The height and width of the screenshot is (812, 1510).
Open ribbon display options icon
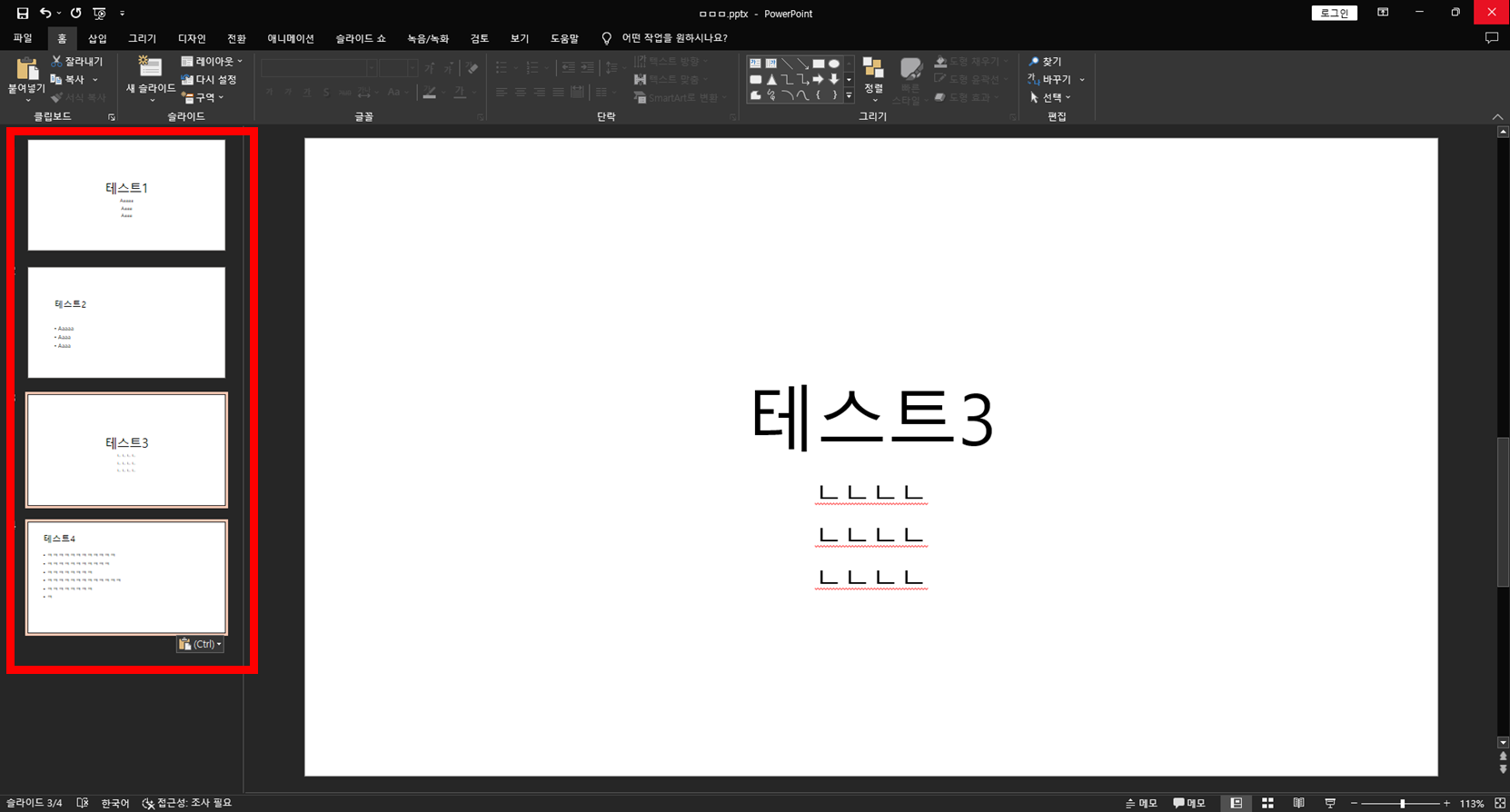click(x=1383, y=13)
